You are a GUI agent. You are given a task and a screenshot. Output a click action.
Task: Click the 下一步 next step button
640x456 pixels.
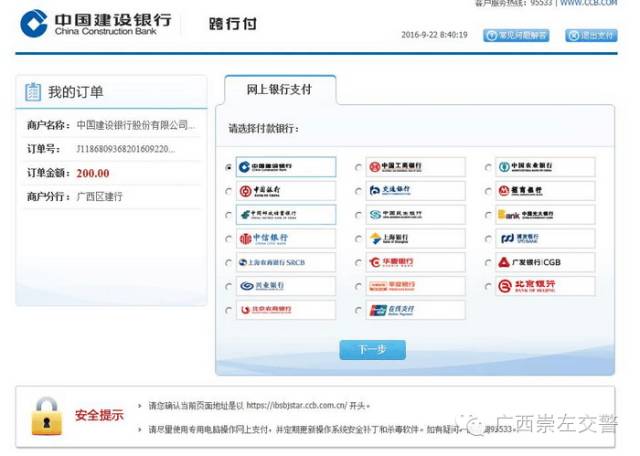pyautogui.click(x=372, y=350)
